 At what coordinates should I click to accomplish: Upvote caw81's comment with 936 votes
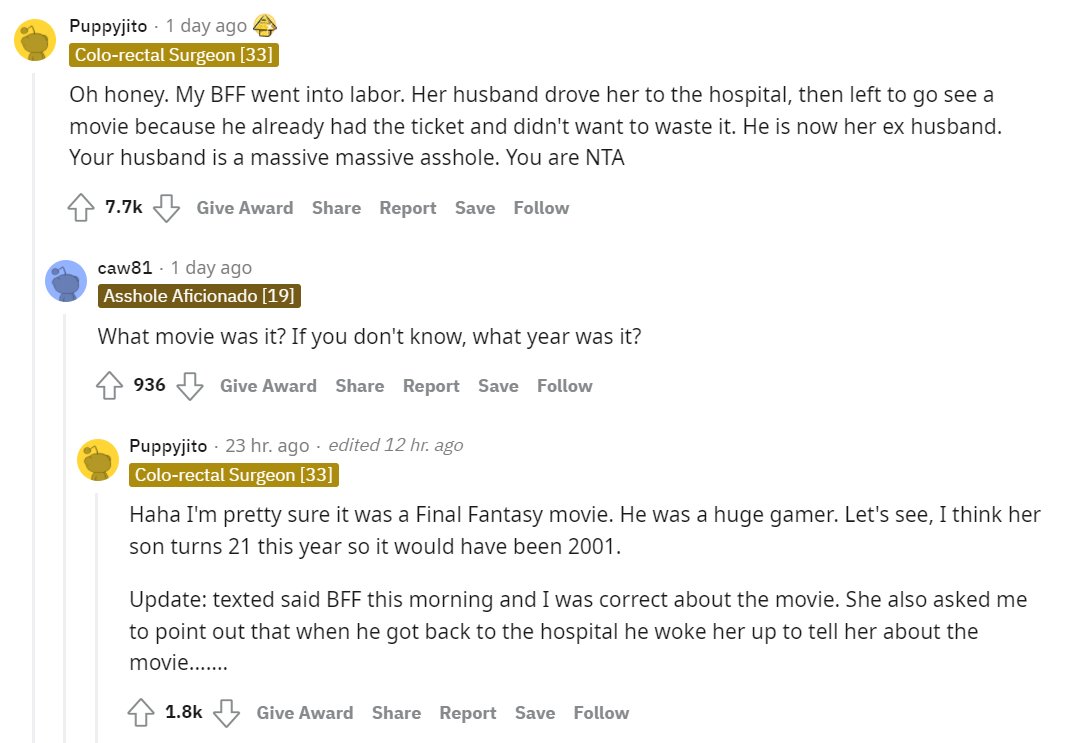109,386
